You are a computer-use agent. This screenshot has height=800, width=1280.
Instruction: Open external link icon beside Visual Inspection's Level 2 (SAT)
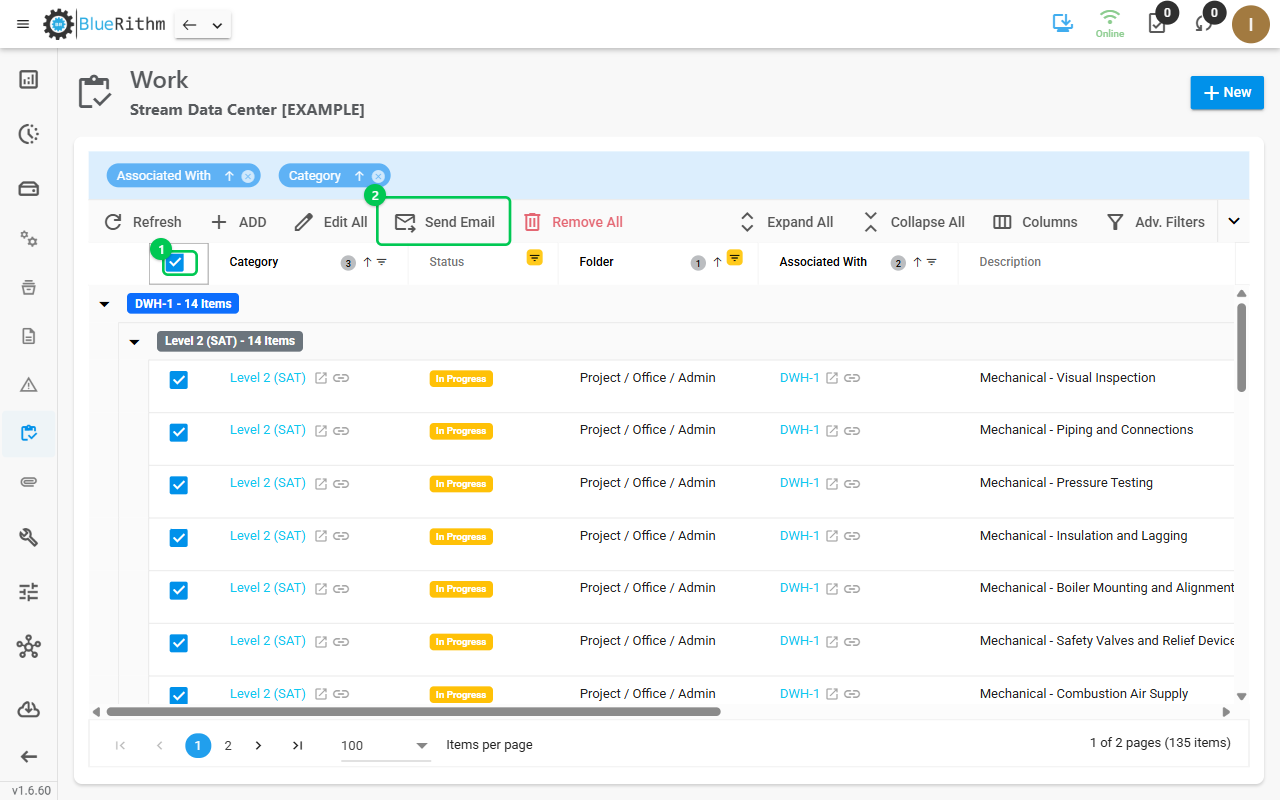tap(321, 378)
